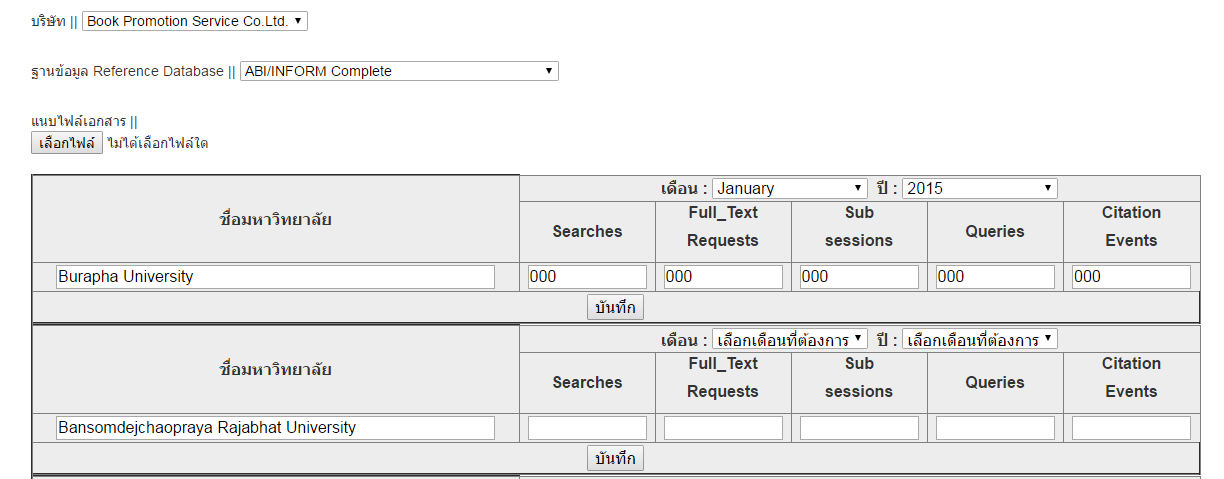Click the file chooser button
Viewport: 1224px width, 479px height.
(x=67, y=143)
